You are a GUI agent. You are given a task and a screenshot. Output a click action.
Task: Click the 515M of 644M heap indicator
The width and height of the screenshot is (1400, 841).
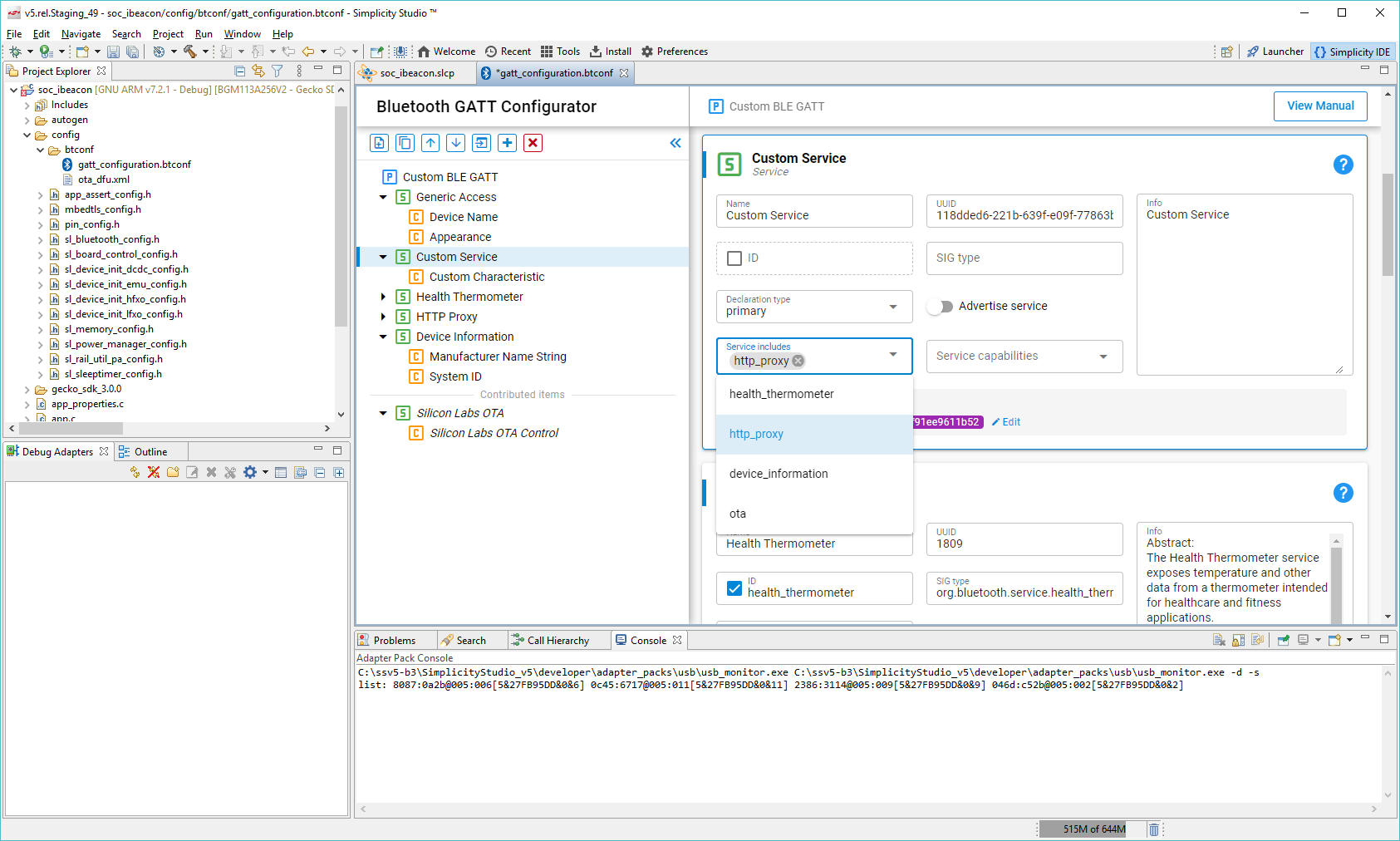pos(1093,829)
